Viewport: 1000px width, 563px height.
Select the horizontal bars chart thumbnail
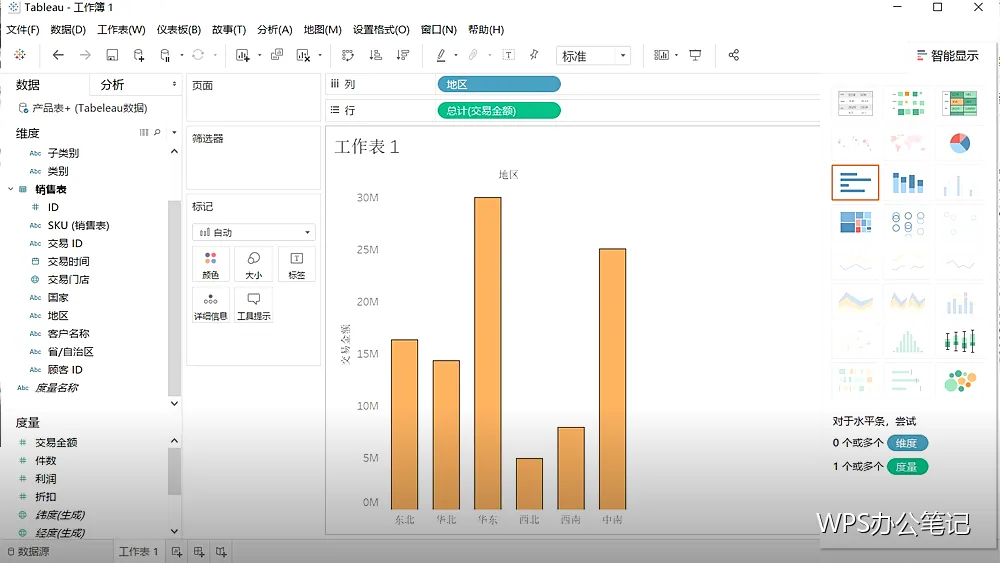[855, 182]
